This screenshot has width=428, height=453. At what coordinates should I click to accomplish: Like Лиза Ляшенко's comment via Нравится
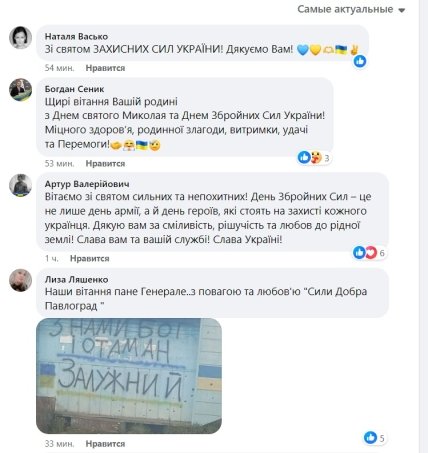(x=105, y=444)
